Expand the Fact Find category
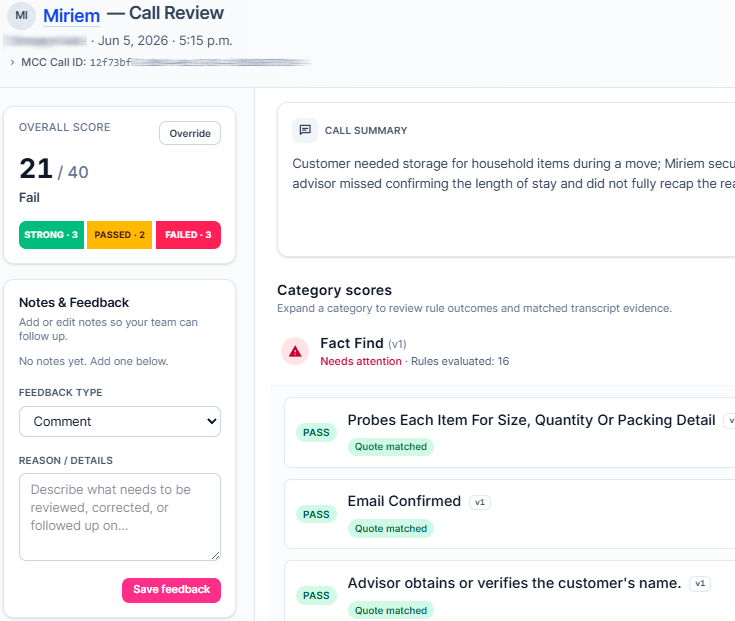 point(502,352)
